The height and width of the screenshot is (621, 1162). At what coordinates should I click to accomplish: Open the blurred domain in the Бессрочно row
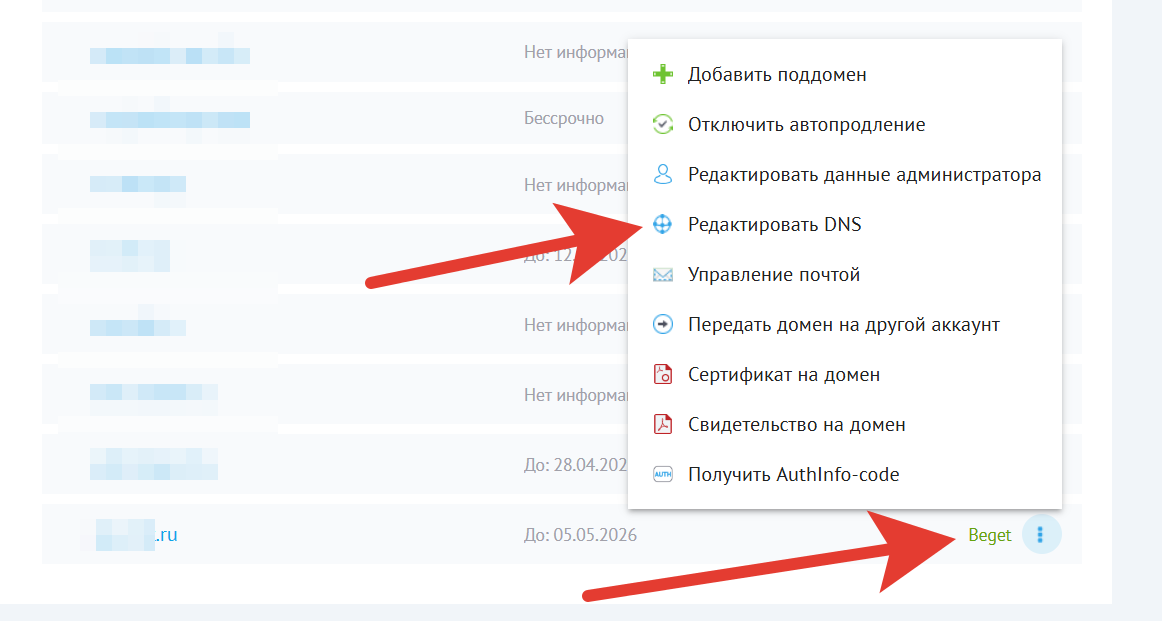(x=169, y=119)
